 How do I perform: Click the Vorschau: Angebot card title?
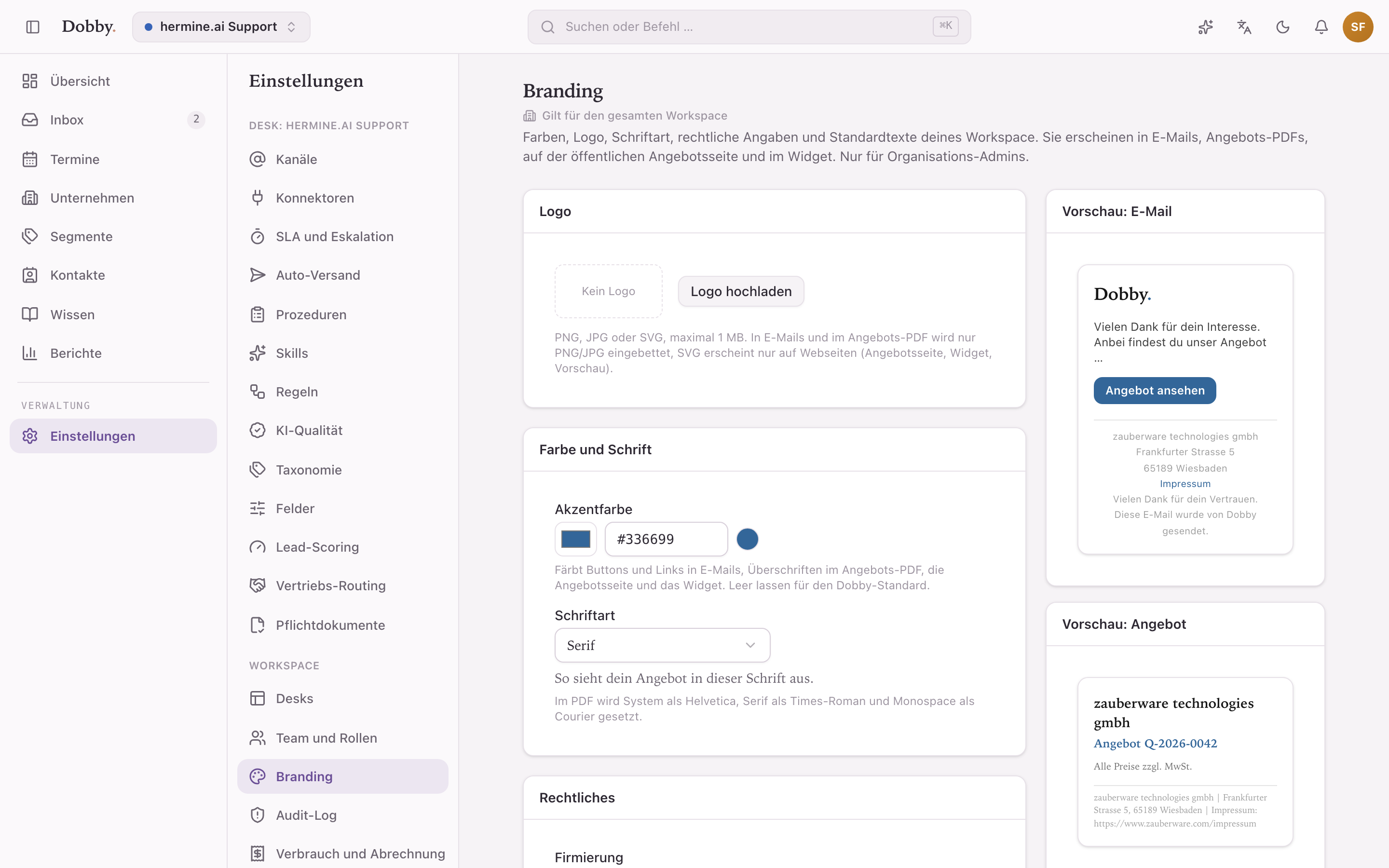[x=1124, y=624]
